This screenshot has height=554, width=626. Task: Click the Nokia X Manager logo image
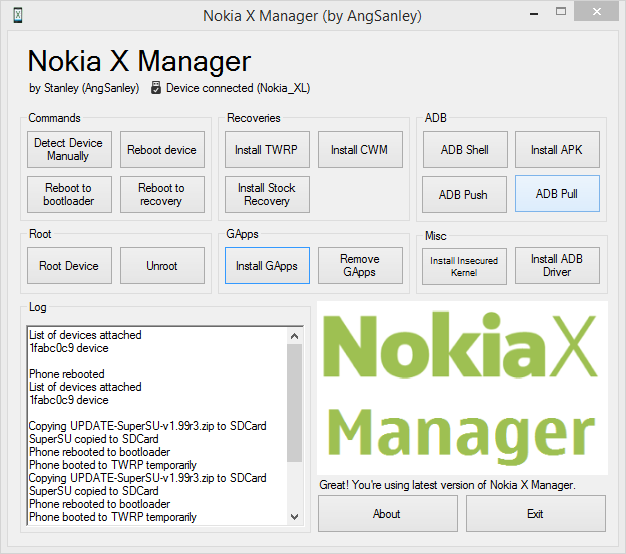(x=462, y=388)
